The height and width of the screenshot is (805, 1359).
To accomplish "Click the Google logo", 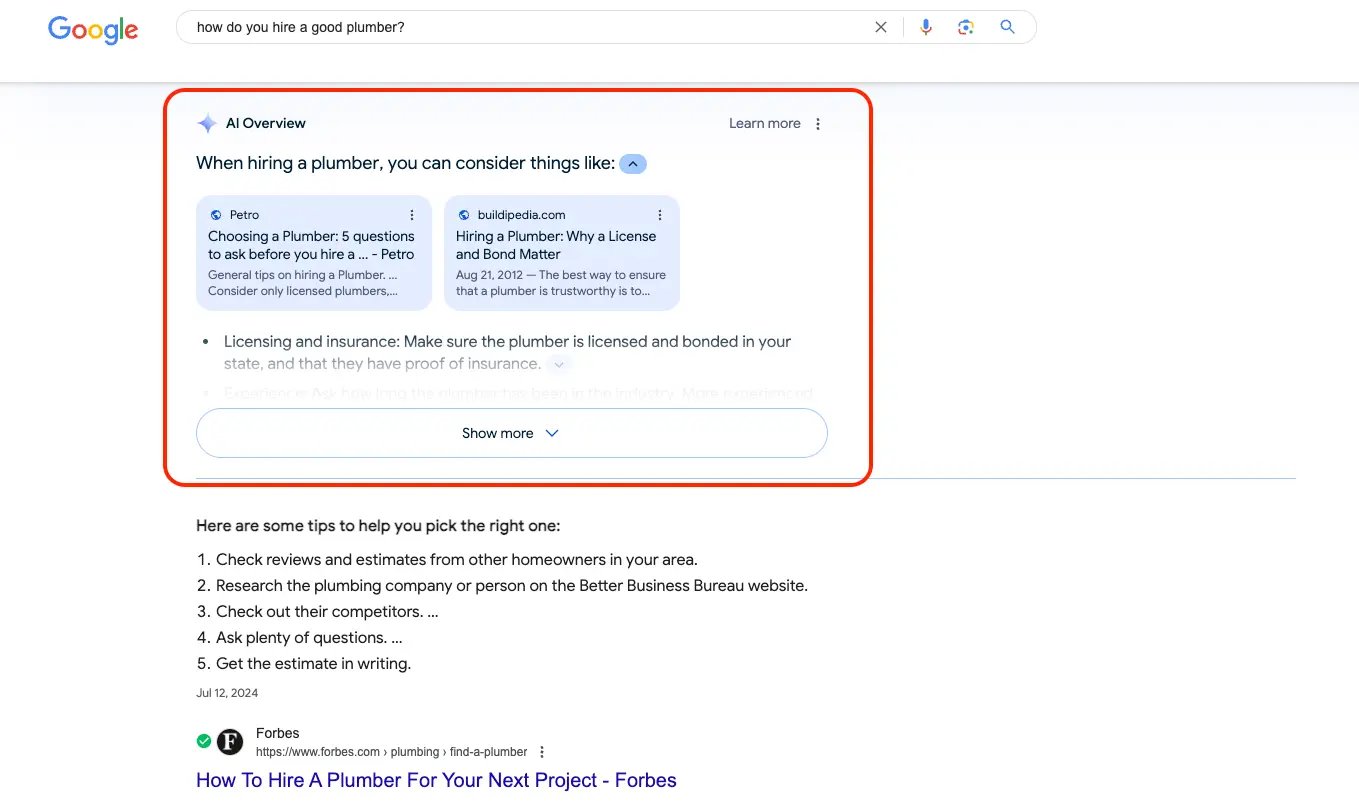I will click(x=93, y=29).
